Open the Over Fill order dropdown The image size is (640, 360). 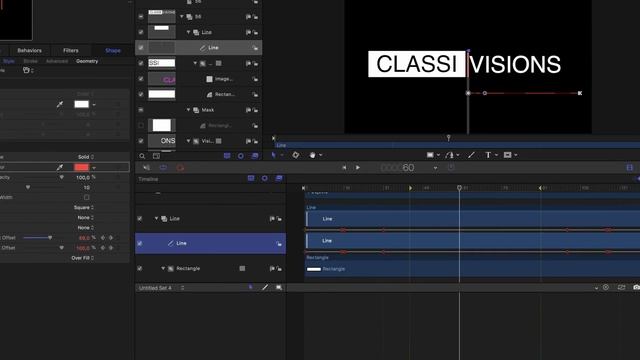tap(83, 258)
